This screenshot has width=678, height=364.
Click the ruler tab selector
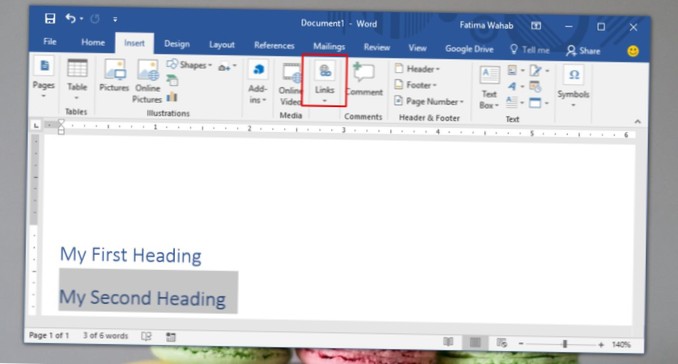click(x=36, y=125)
